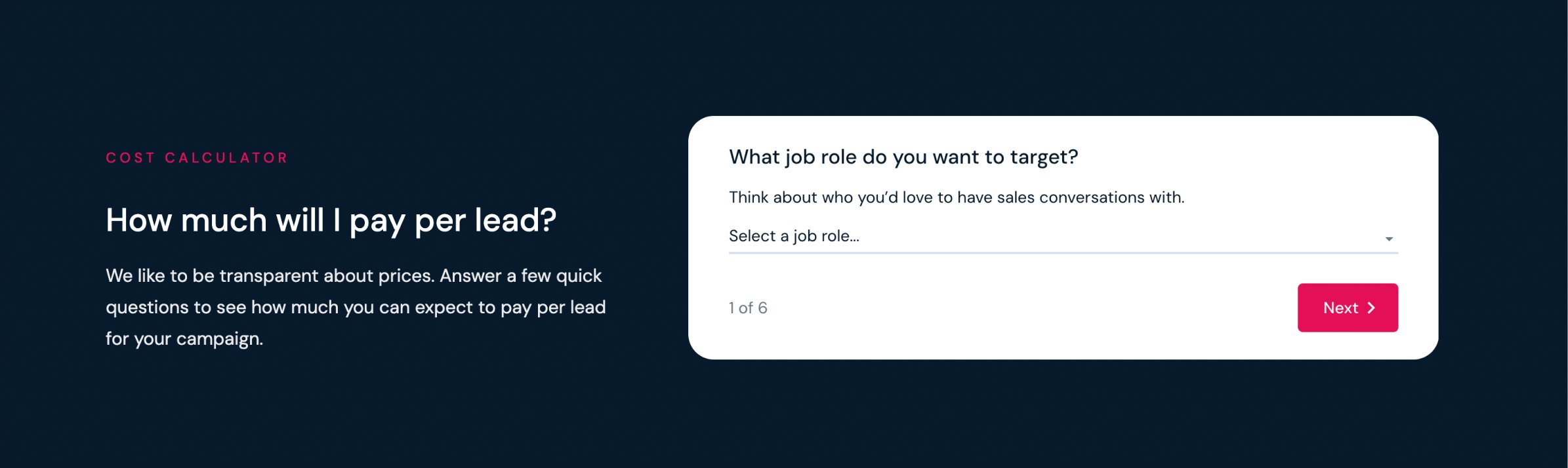Click "sales conversations with." in helper text
Screen dimensions: 1568x468
1090,197
